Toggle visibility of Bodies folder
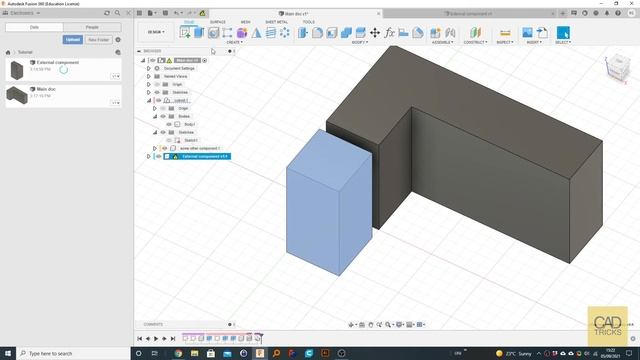Screen dimensions: 640x360 click(x=163, y=116)
